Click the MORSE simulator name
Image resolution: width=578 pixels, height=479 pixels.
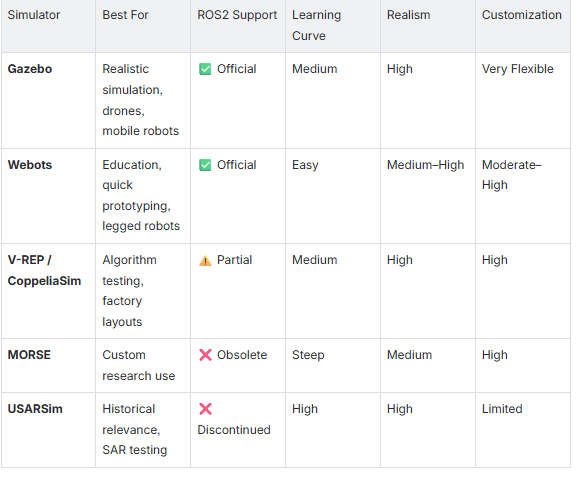(x=29, y=355)
